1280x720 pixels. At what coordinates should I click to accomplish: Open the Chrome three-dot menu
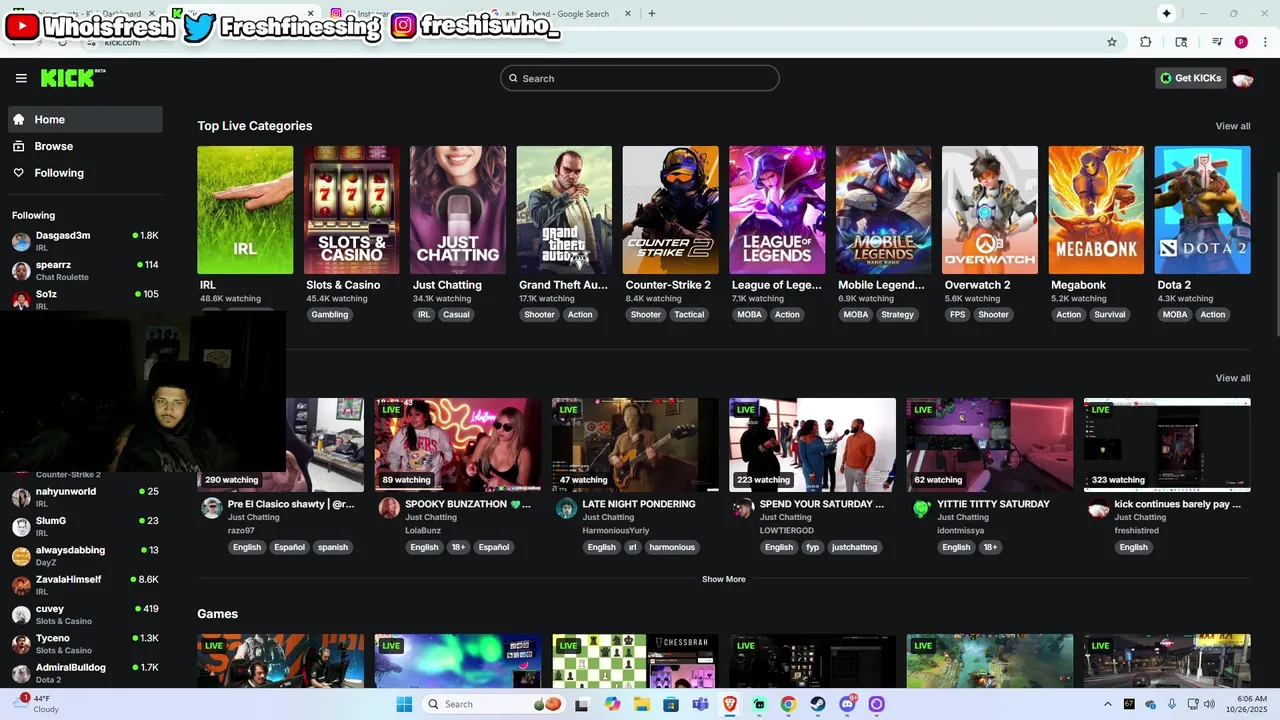tap(1265, 42)
